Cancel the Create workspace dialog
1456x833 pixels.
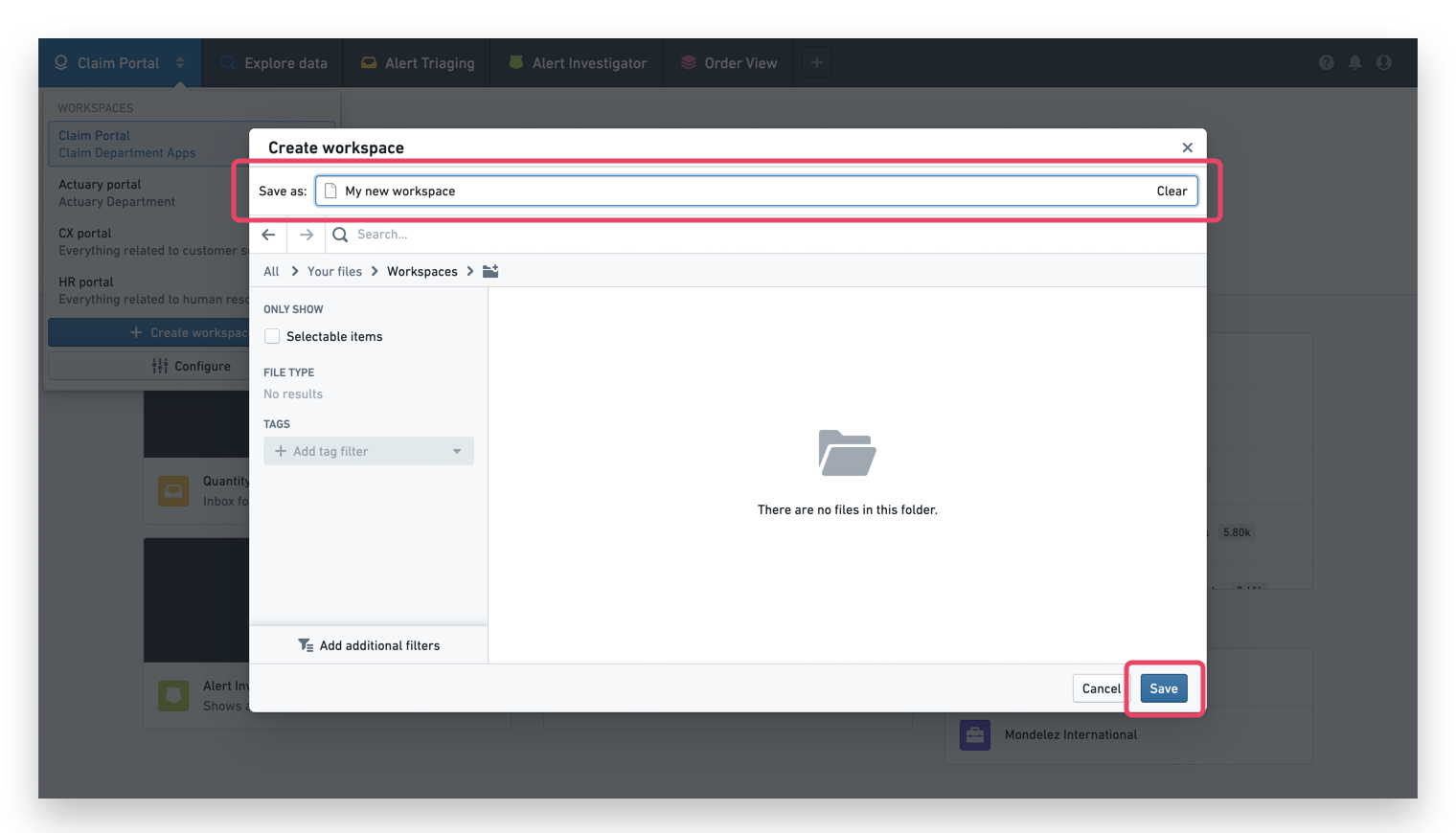click(1101, 688)
